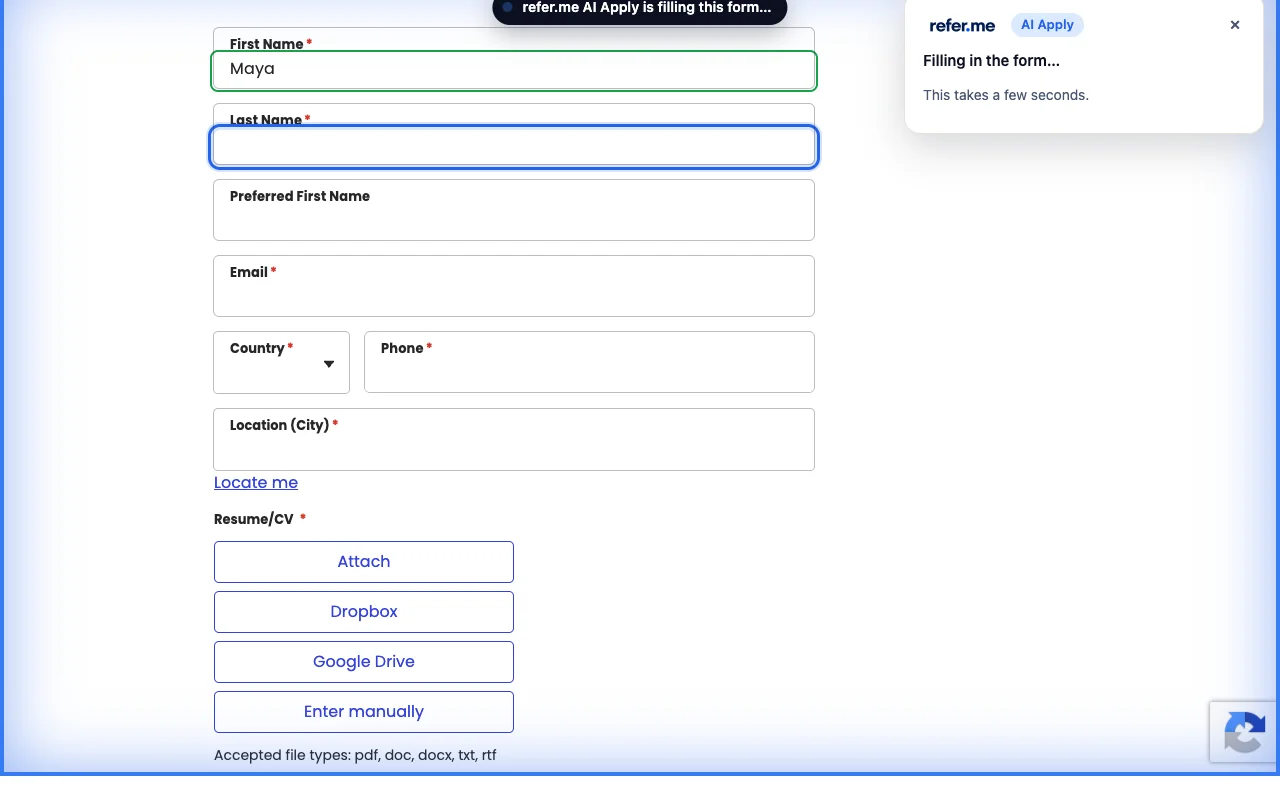
Task: Click the Phone number field
Action: [x=589, y=362]
